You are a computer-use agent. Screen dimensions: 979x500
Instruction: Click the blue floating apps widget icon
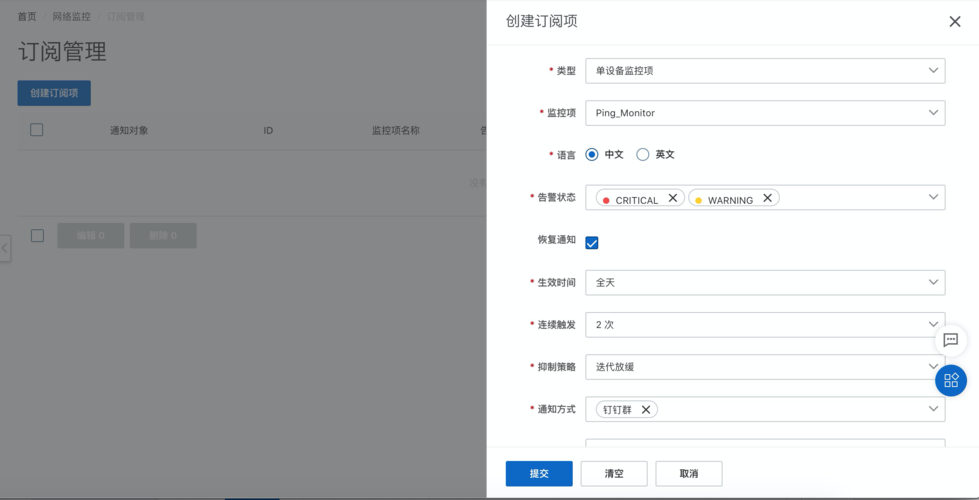coord(950,380)
